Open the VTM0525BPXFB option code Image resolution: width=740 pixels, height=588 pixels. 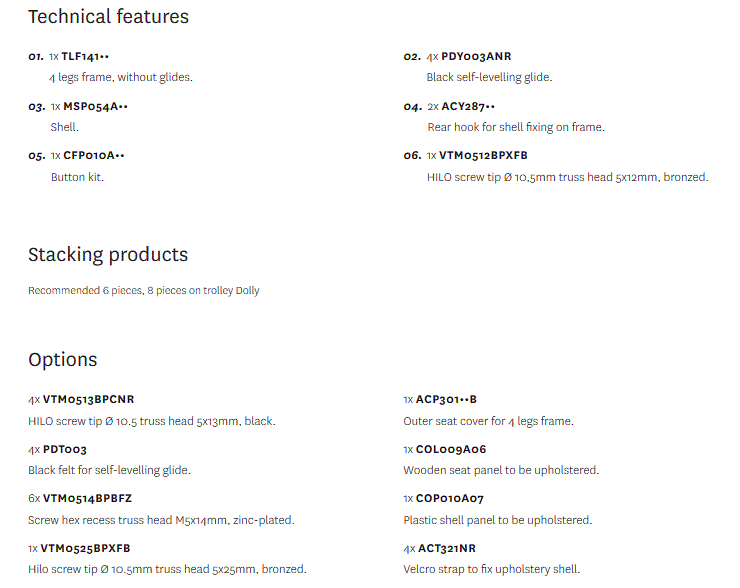point(86,548)
